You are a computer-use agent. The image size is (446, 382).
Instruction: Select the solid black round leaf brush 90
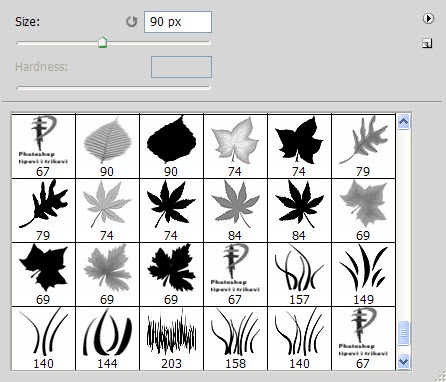tap(171, 146)
